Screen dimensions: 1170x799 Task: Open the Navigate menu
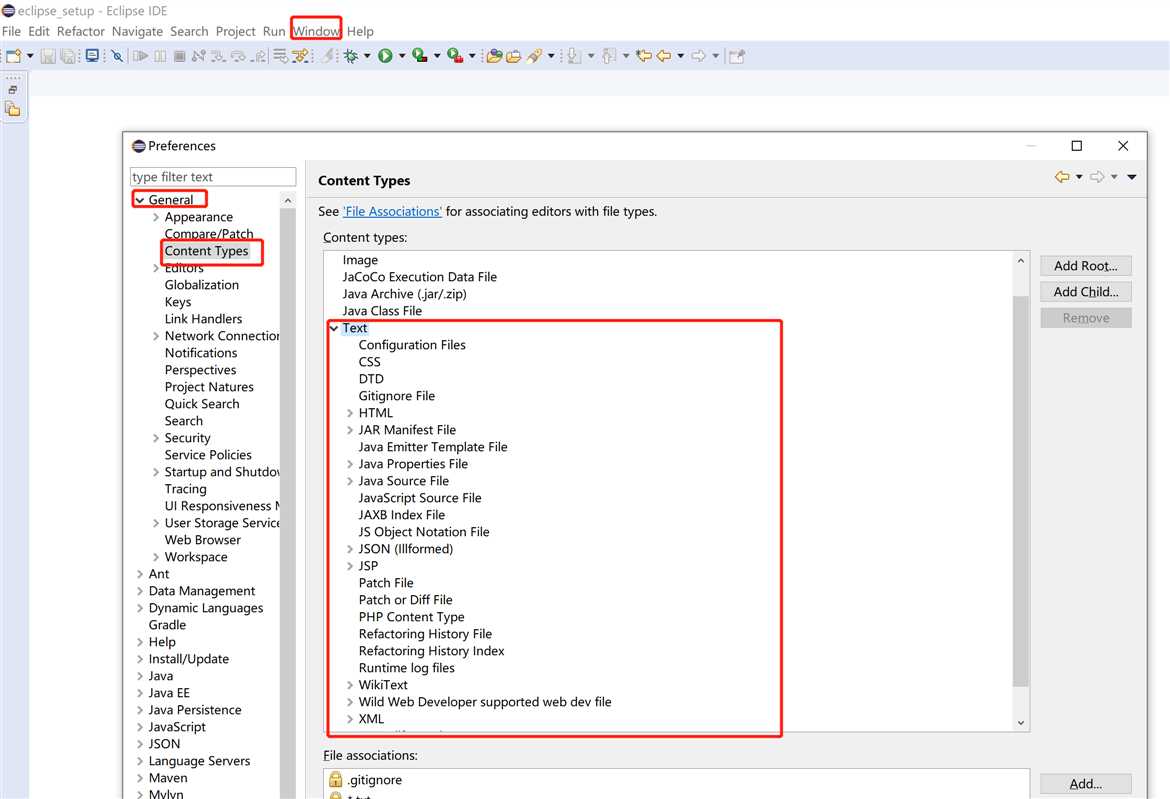137,31
